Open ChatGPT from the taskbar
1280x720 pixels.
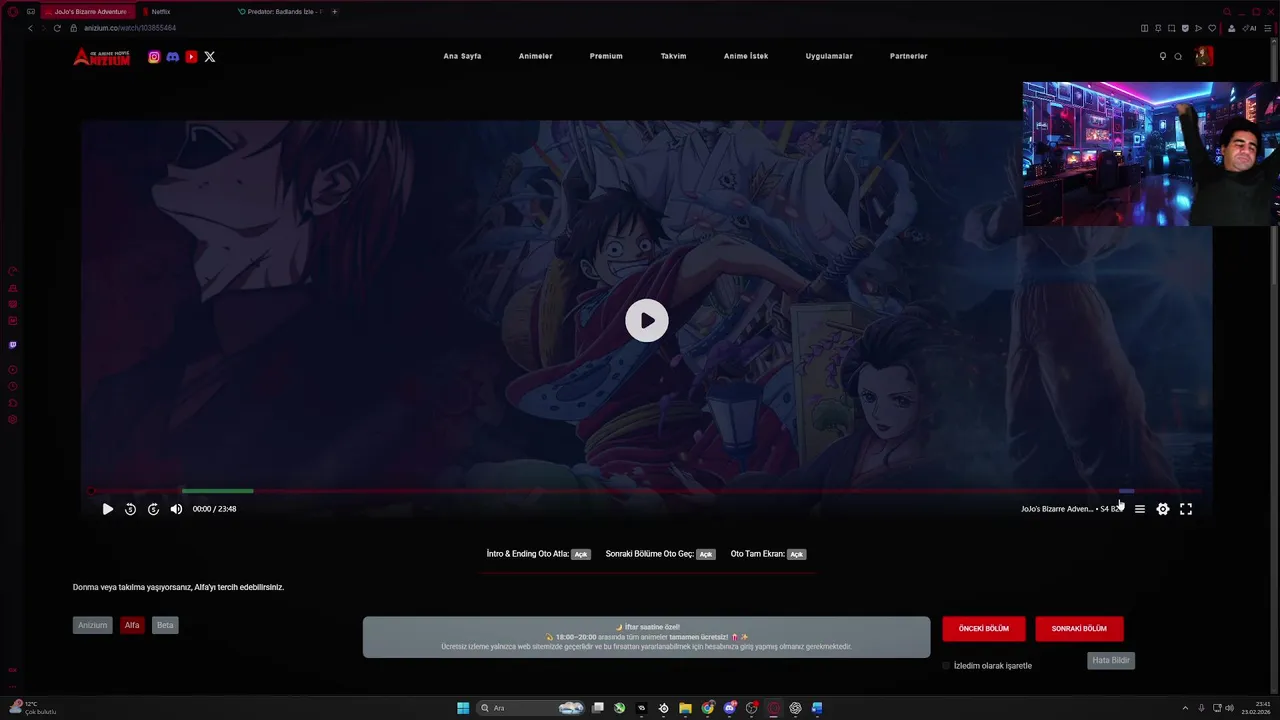coord(795,708)
